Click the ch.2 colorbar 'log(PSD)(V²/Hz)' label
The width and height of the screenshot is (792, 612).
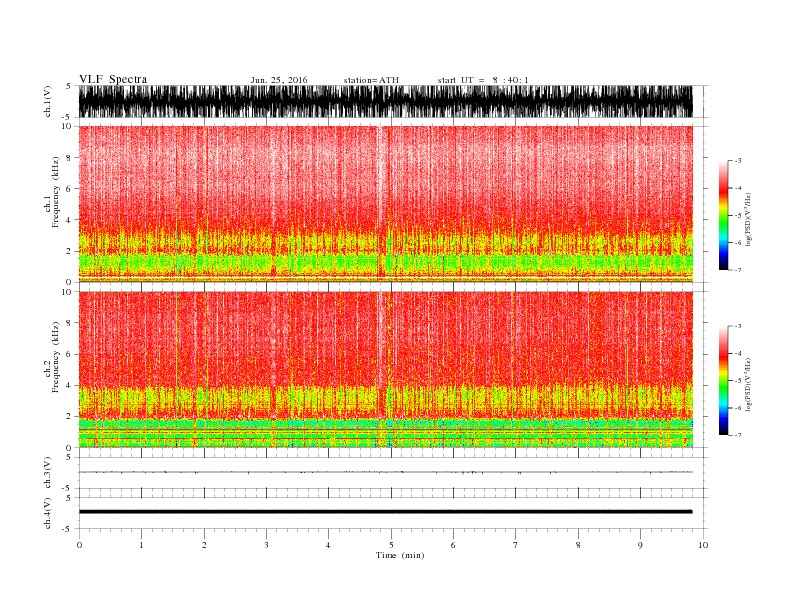coord(748,385)
